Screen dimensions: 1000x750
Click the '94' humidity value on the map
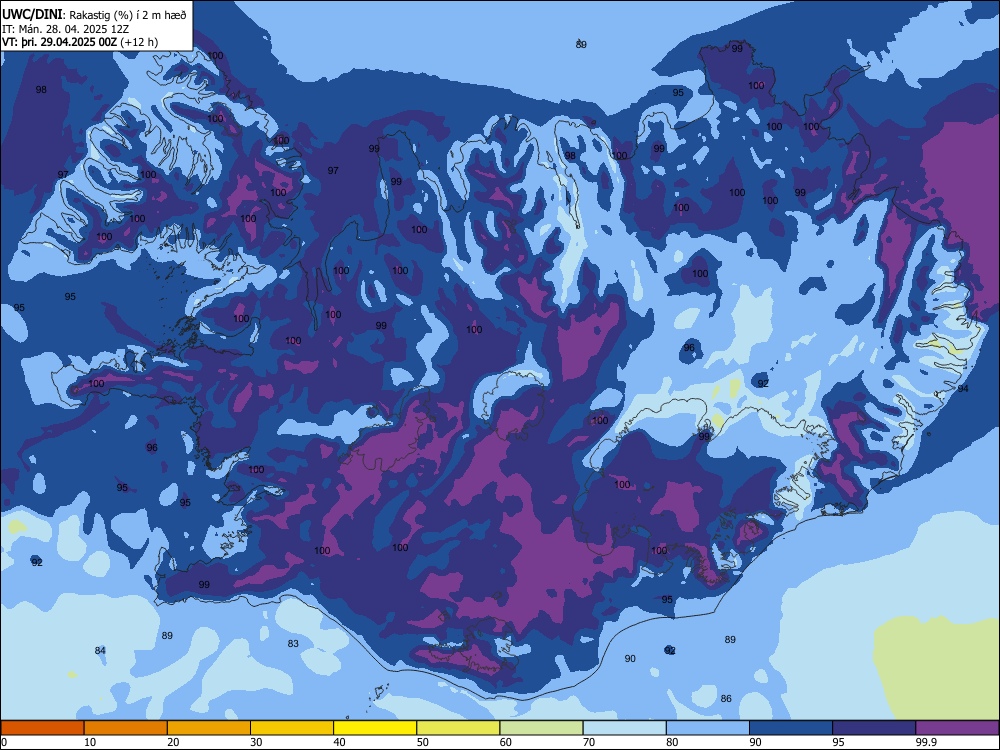(x=963, y=388)
